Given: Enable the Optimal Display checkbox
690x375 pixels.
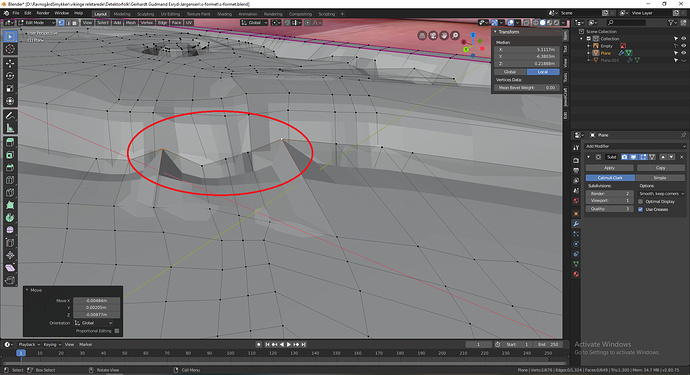Looking at the screenshot, I should (x=640, y=202).
